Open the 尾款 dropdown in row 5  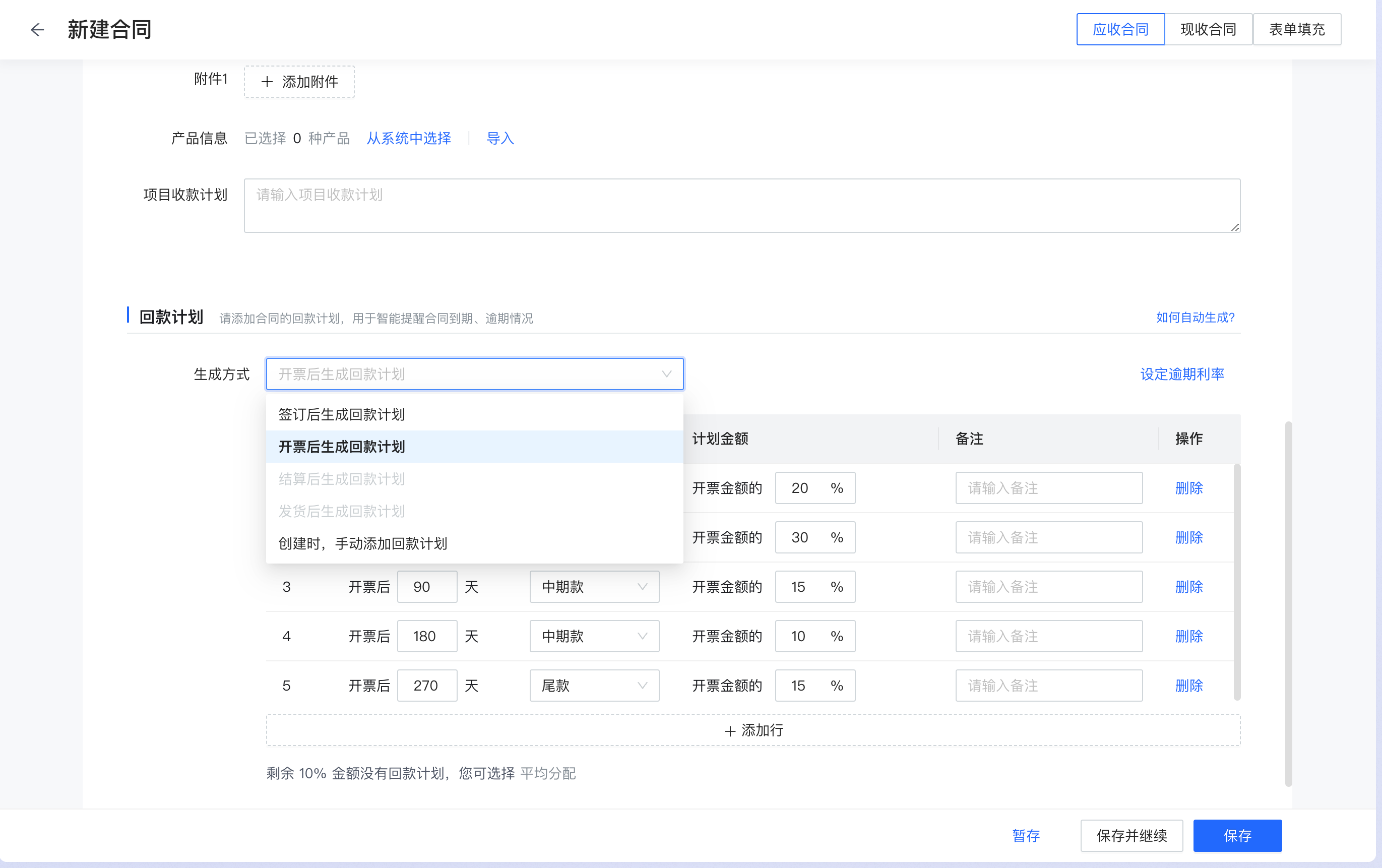click(594, 686)
